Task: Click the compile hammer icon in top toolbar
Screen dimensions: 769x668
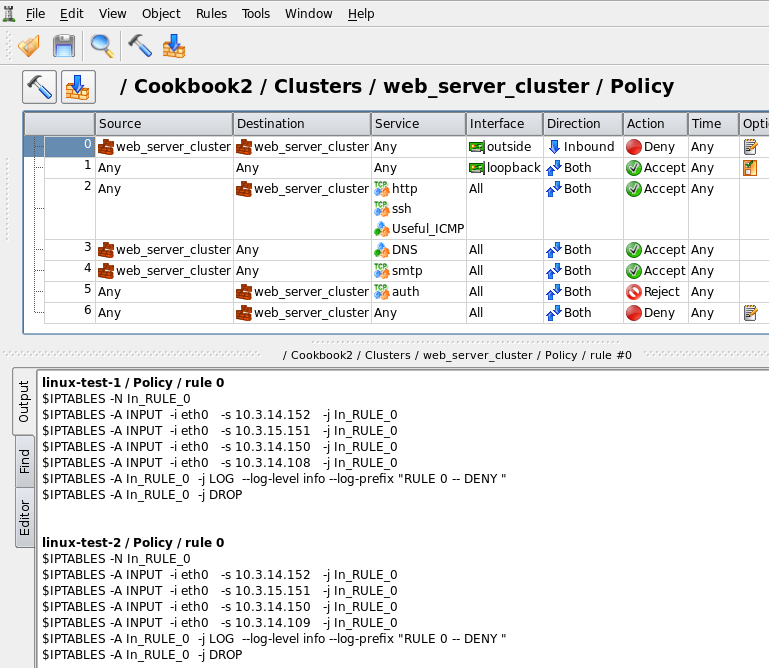Action: point(140,47)
